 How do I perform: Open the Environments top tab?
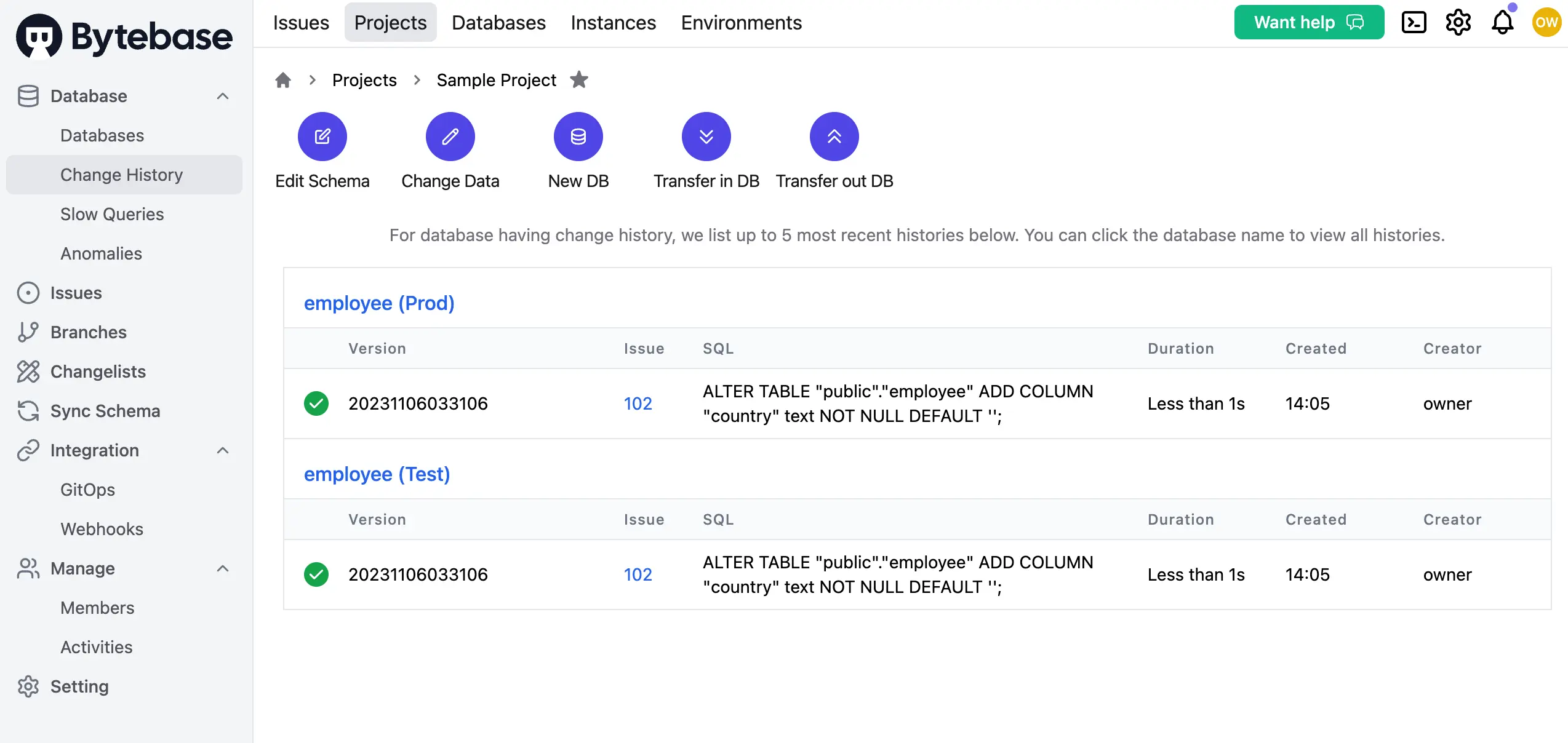pyautogui.click(x=741, y=23)
